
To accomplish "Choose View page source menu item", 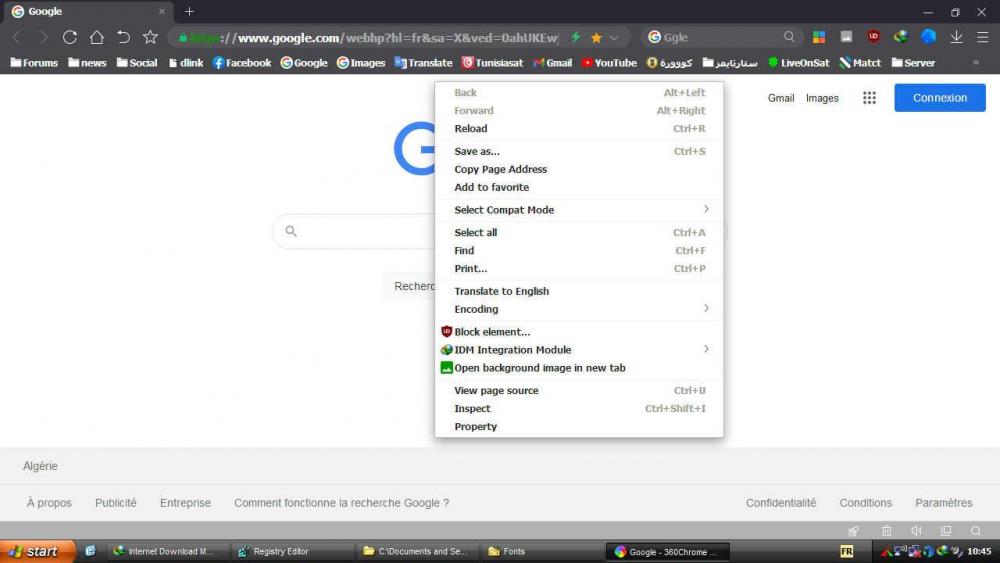I will click(579, 391).
